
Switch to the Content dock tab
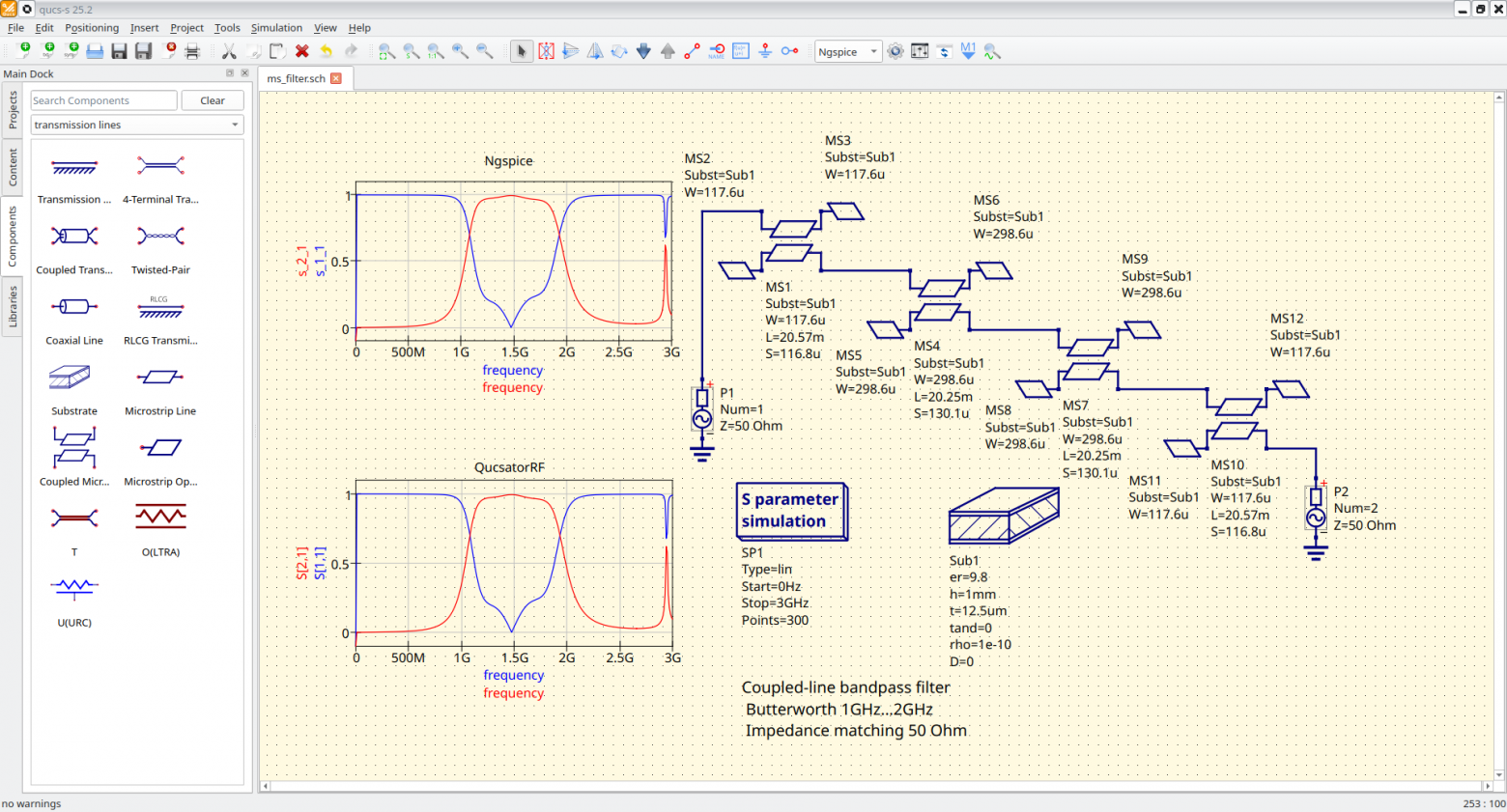[13, 166]
